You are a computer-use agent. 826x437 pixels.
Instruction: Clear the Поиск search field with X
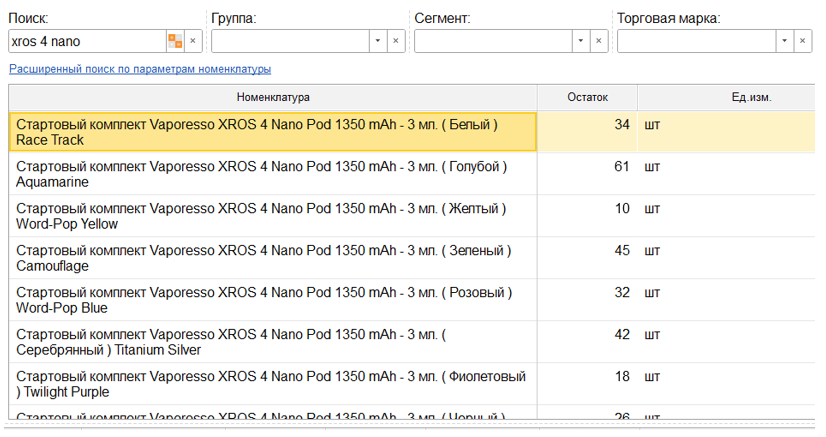point(194,41)
